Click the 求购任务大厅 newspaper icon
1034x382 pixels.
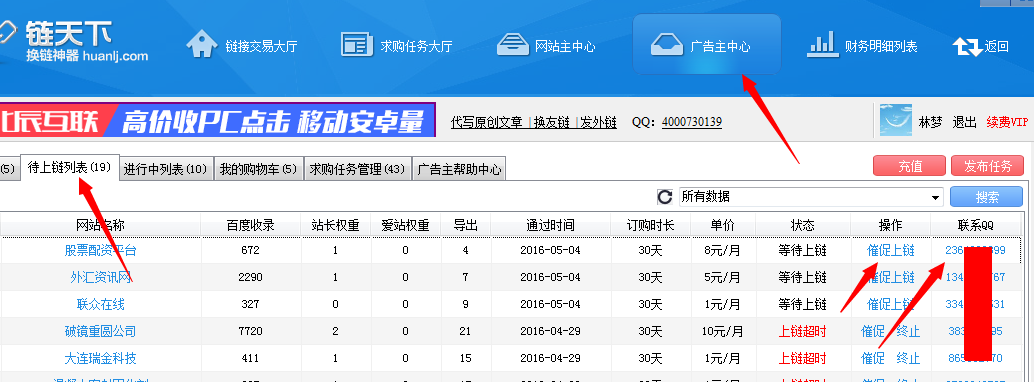pyautogui.click(x=357, y=45)
